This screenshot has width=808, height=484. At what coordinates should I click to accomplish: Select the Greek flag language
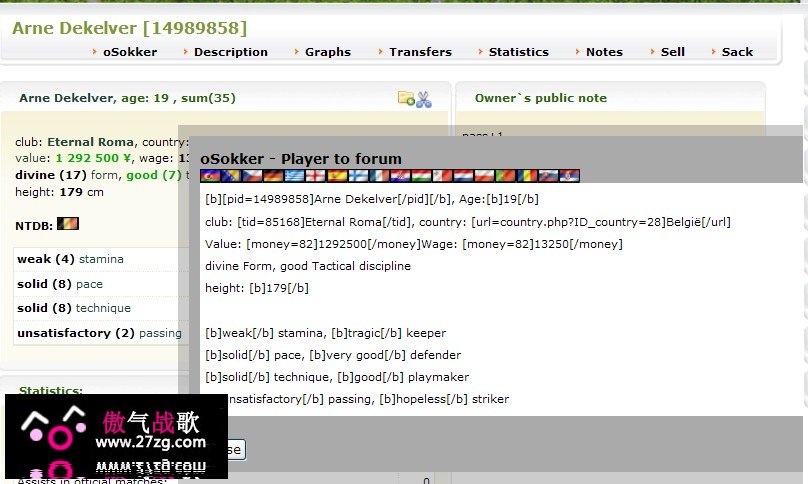pyautogui.click(x=295, y=176)
